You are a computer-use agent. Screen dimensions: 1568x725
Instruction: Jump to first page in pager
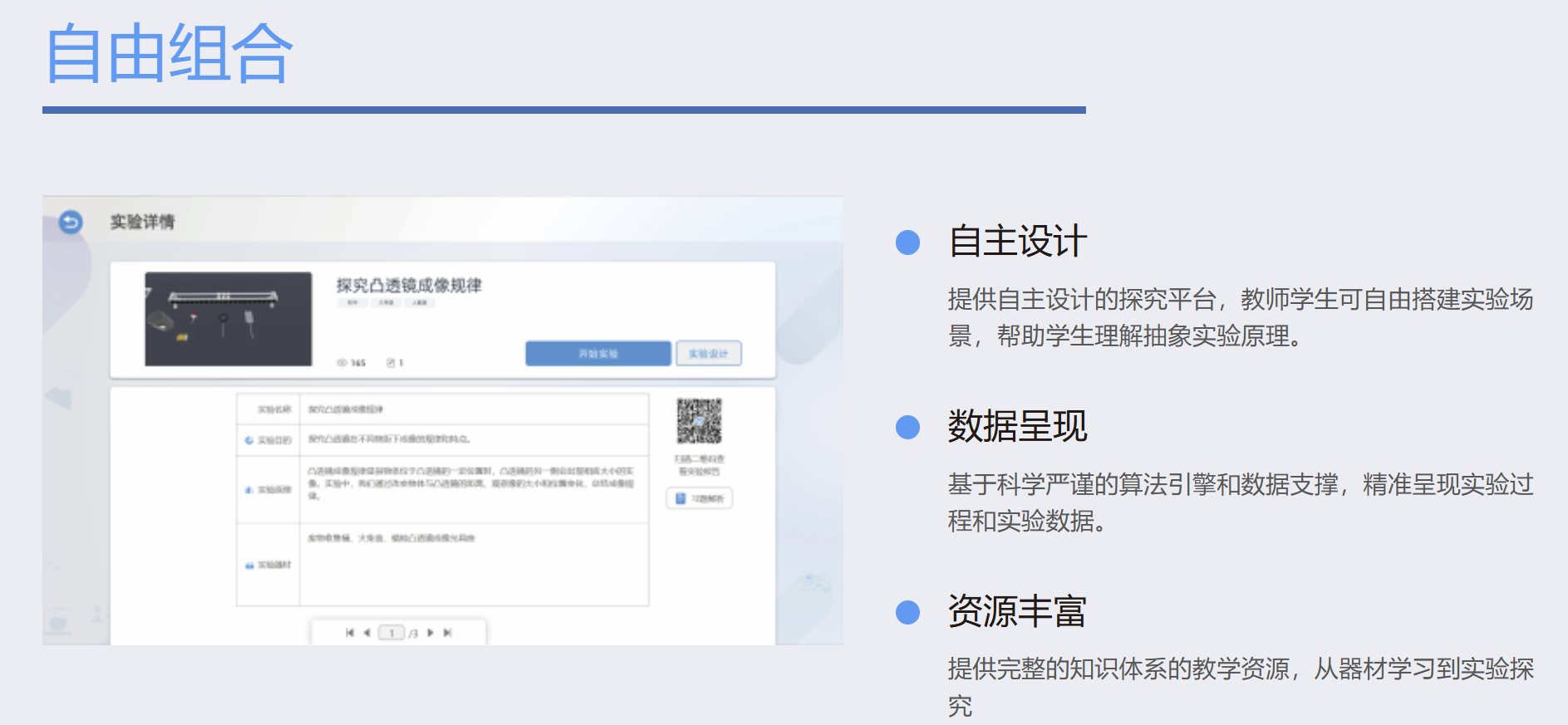(350, 633)
